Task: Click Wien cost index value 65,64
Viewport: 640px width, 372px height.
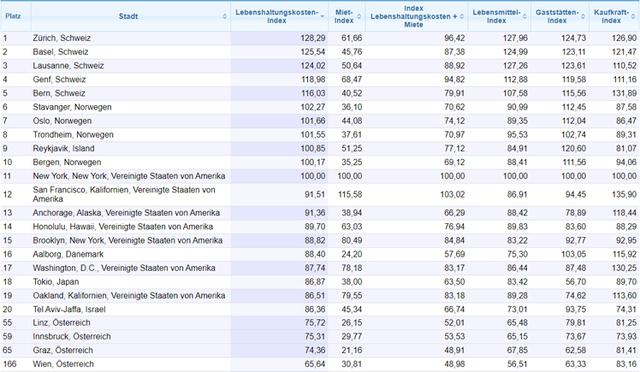Action: 315,364
